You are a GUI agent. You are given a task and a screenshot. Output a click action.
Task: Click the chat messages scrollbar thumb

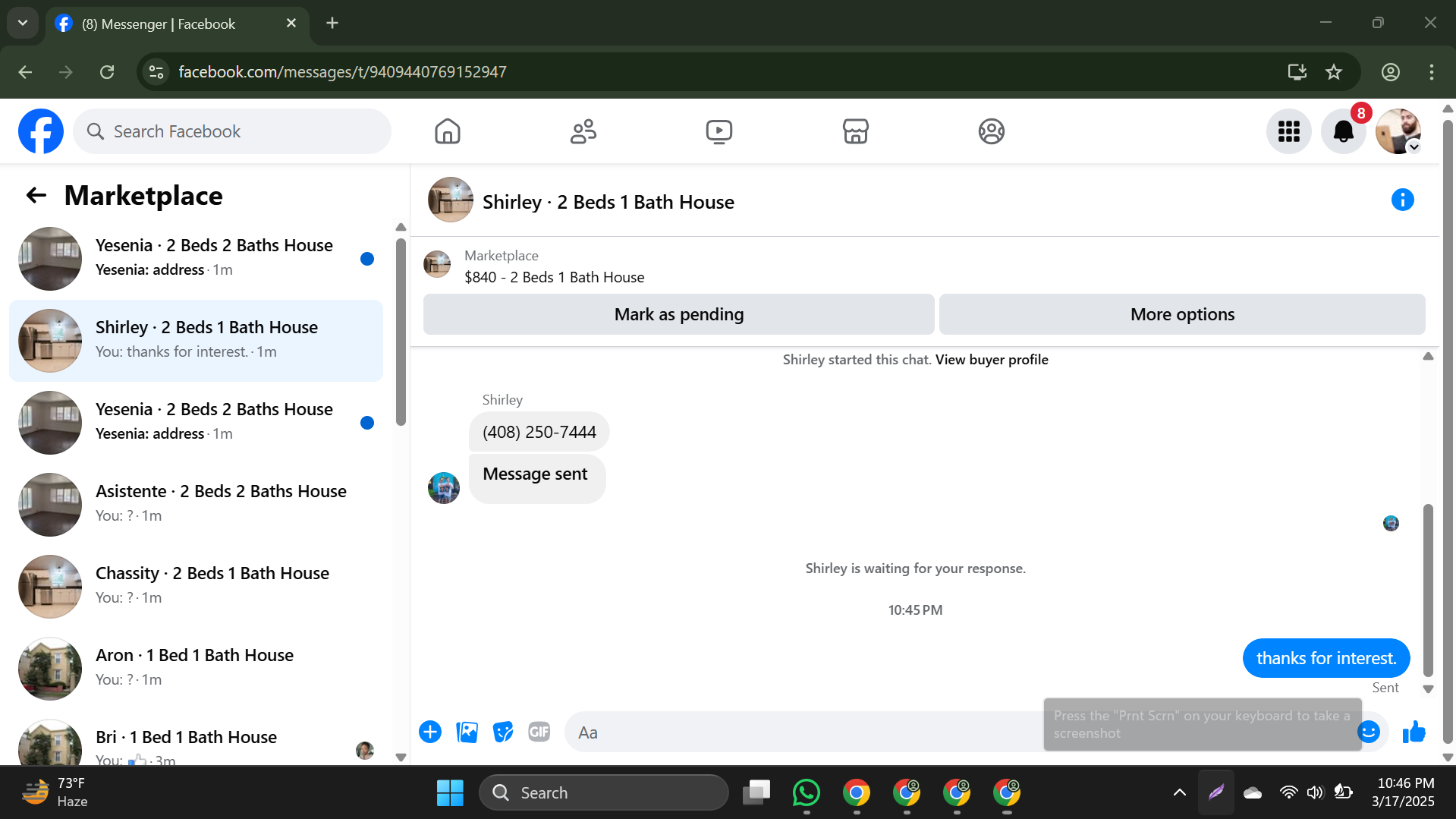pyautogui.click(x=1428, y=590)
